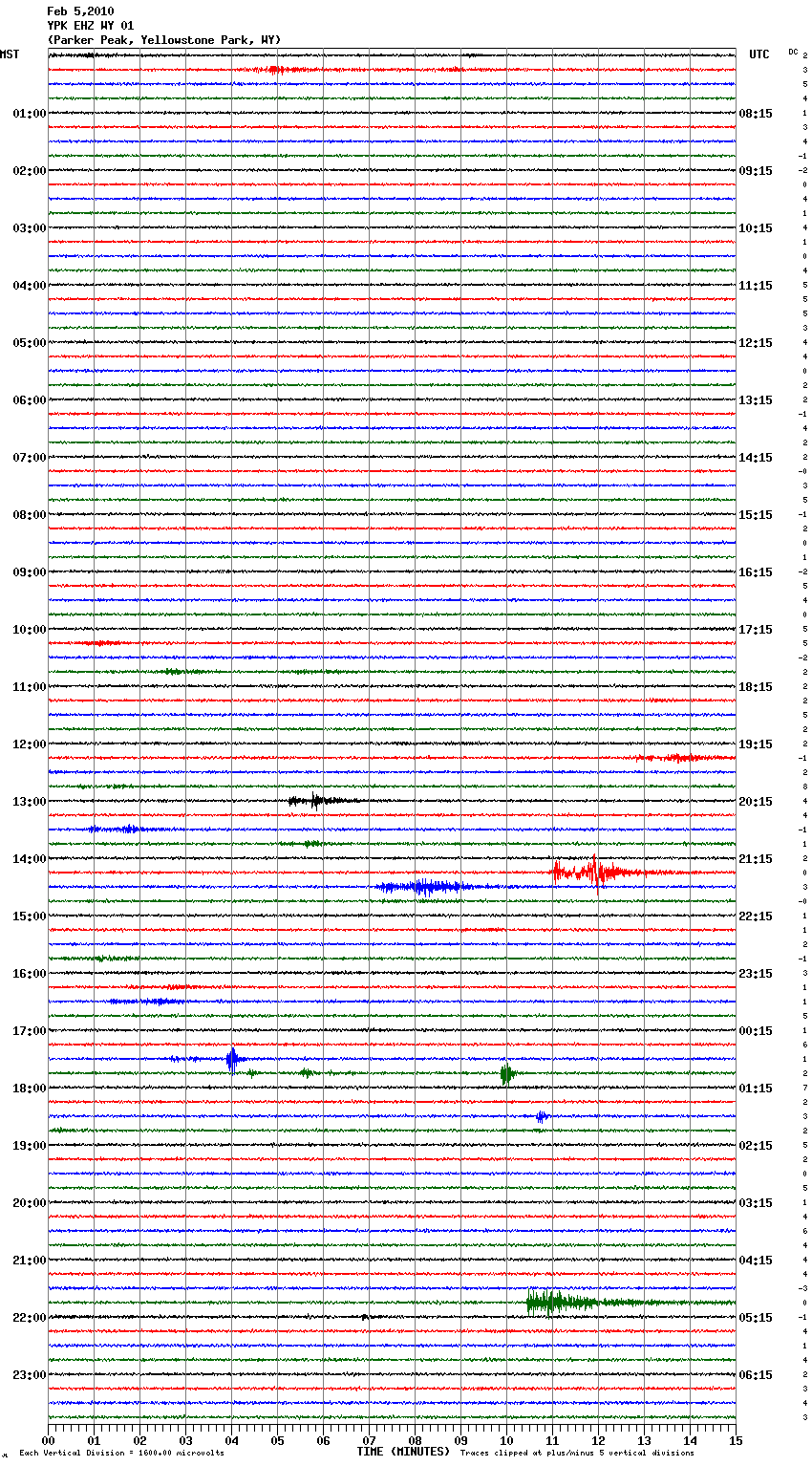Click the '23:15' UTC time label

click(x=756, y=974)
